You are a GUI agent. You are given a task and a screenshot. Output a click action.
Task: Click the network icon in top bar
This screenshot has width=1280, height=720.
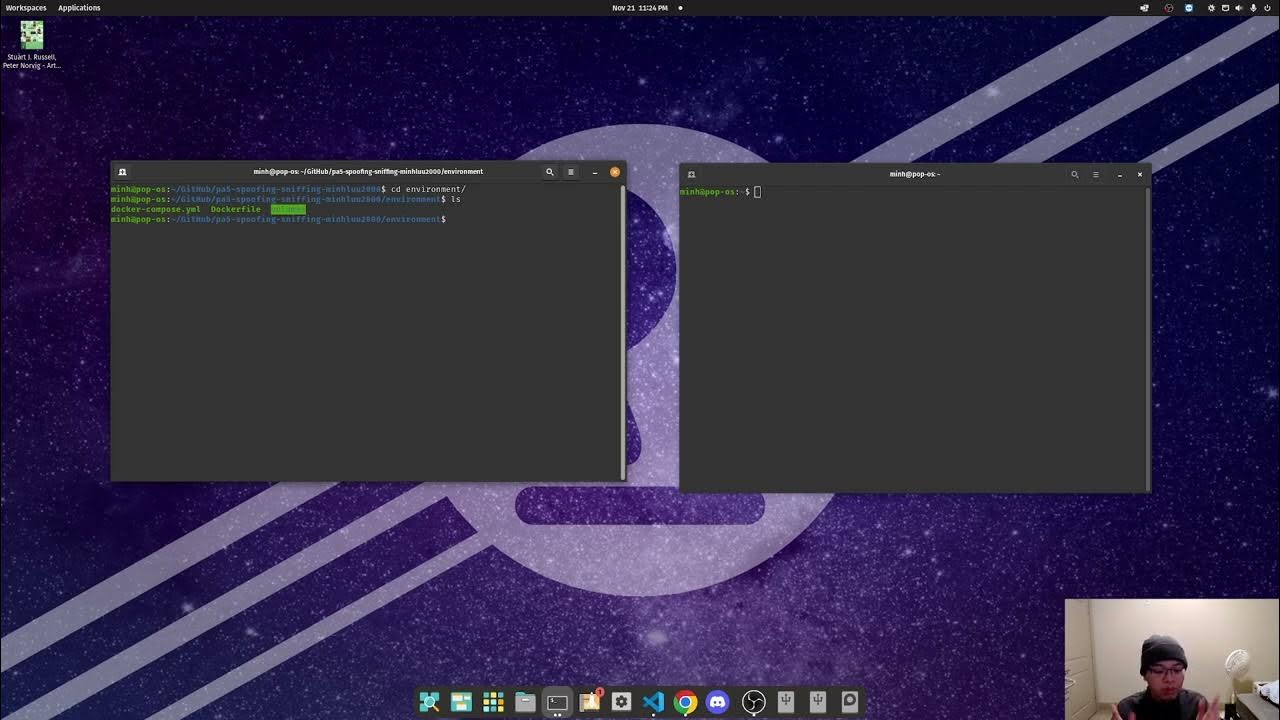[1225, 8]
